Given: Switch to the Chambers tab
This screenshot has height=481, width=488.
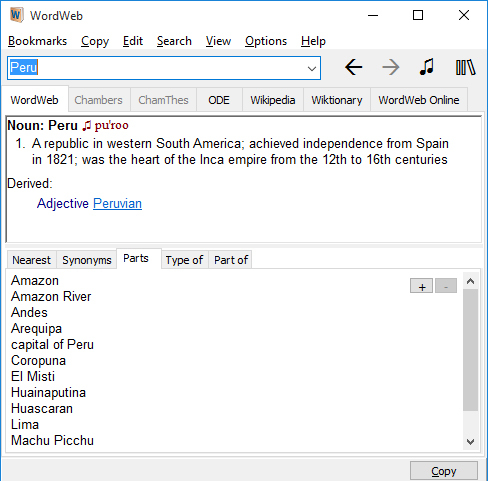Looking at the screenshot, I should (x=98, y=100).
